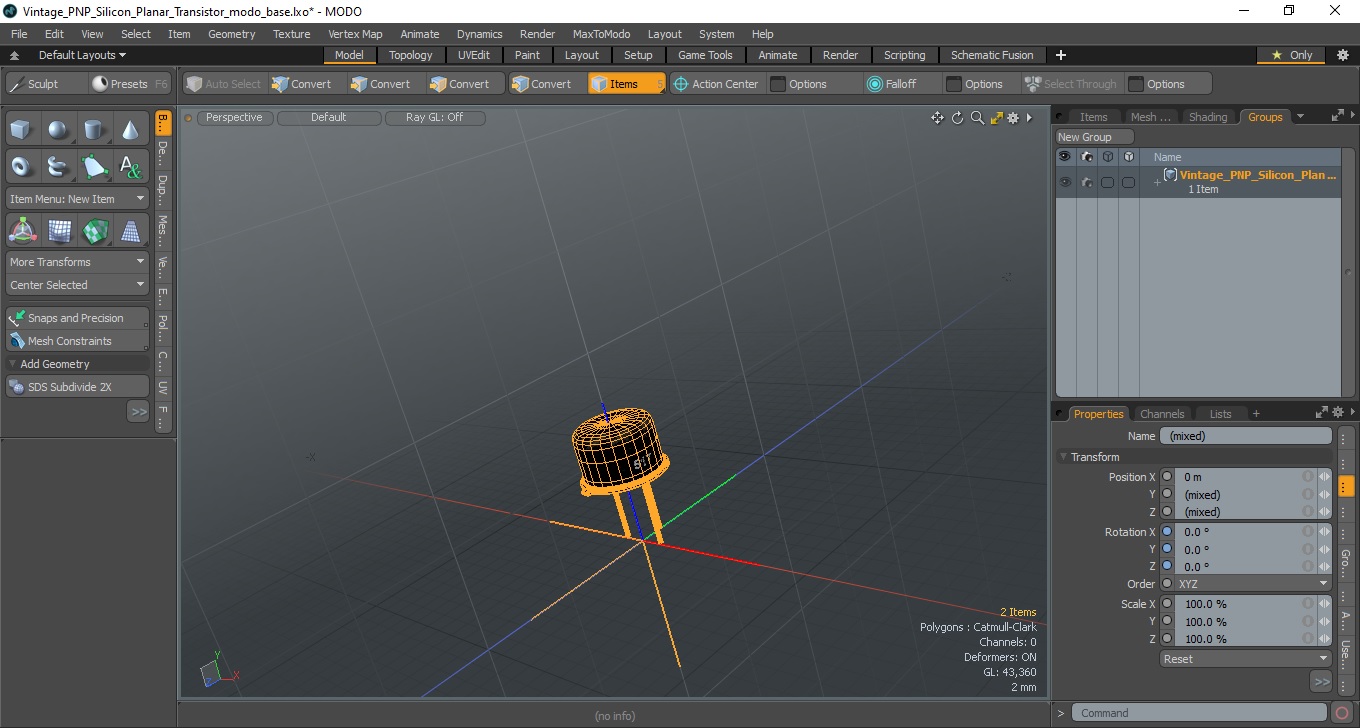Image resolution: width=1360 pixels, height=728 pixels.
Task: Open the More Transforms dropdown
Action: click(77, 262)
